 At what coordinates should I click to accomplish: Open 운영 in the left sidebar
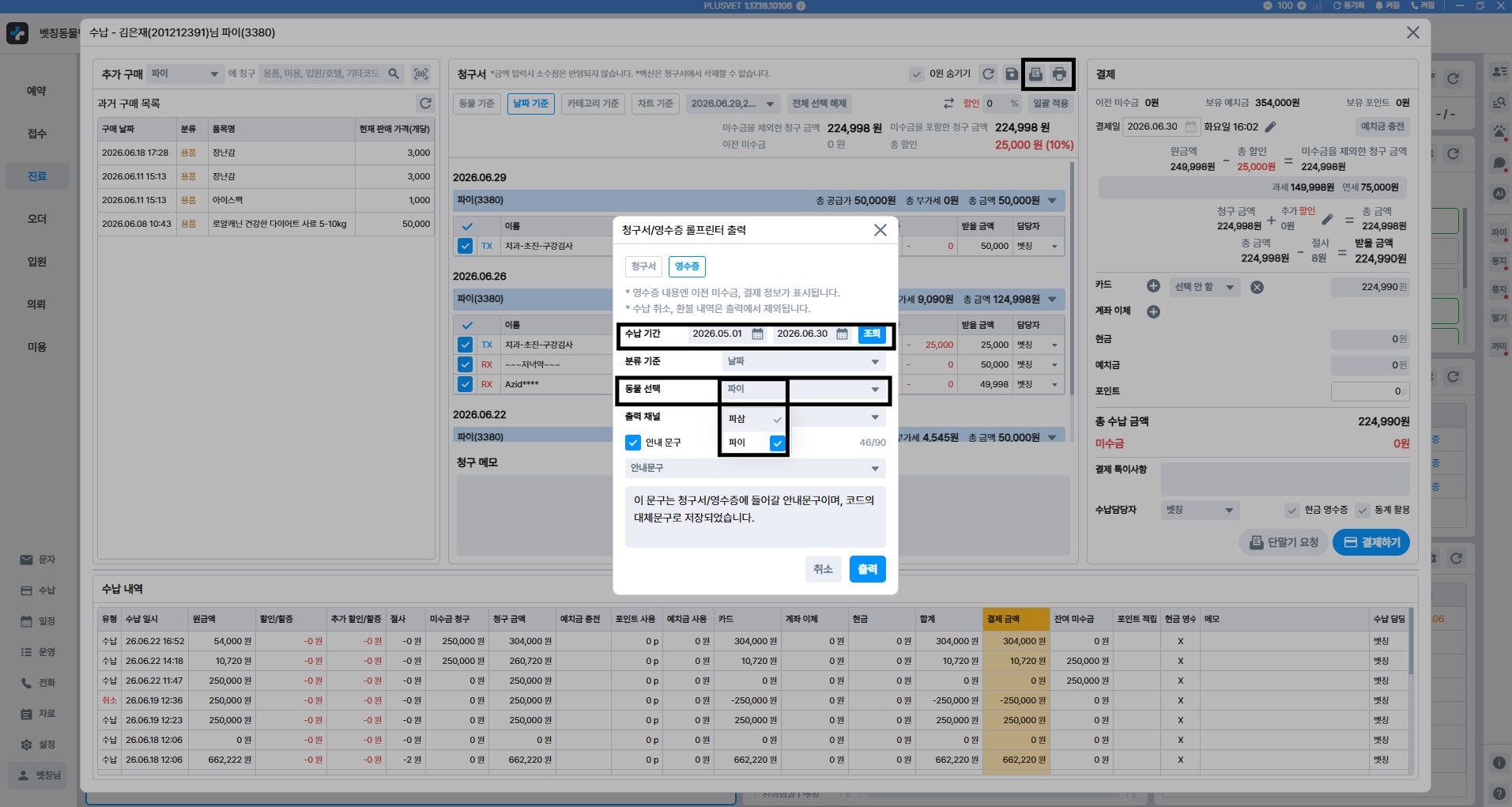pyautogui.click(x=37, y=652)
